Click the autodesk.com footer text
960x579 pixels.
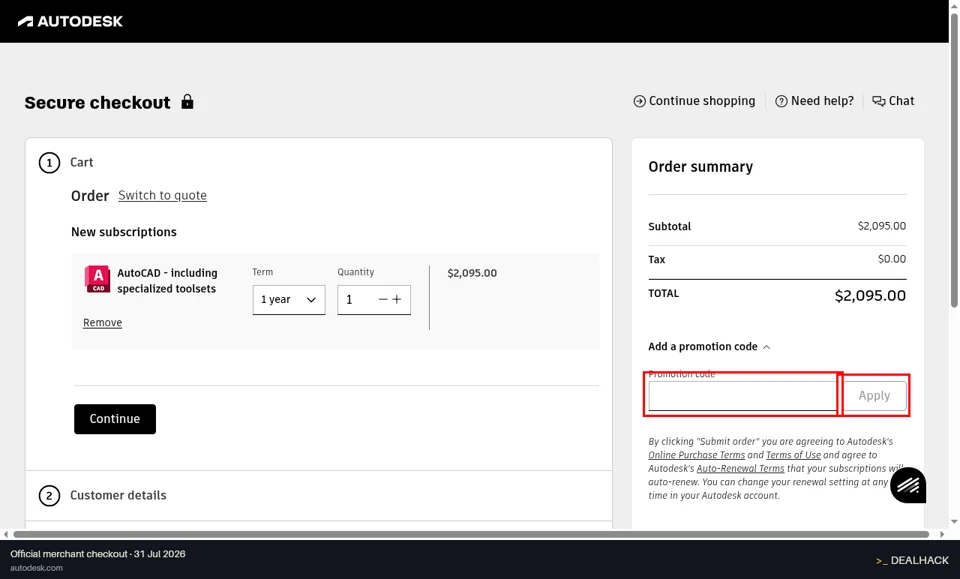(x=37, y=568)
